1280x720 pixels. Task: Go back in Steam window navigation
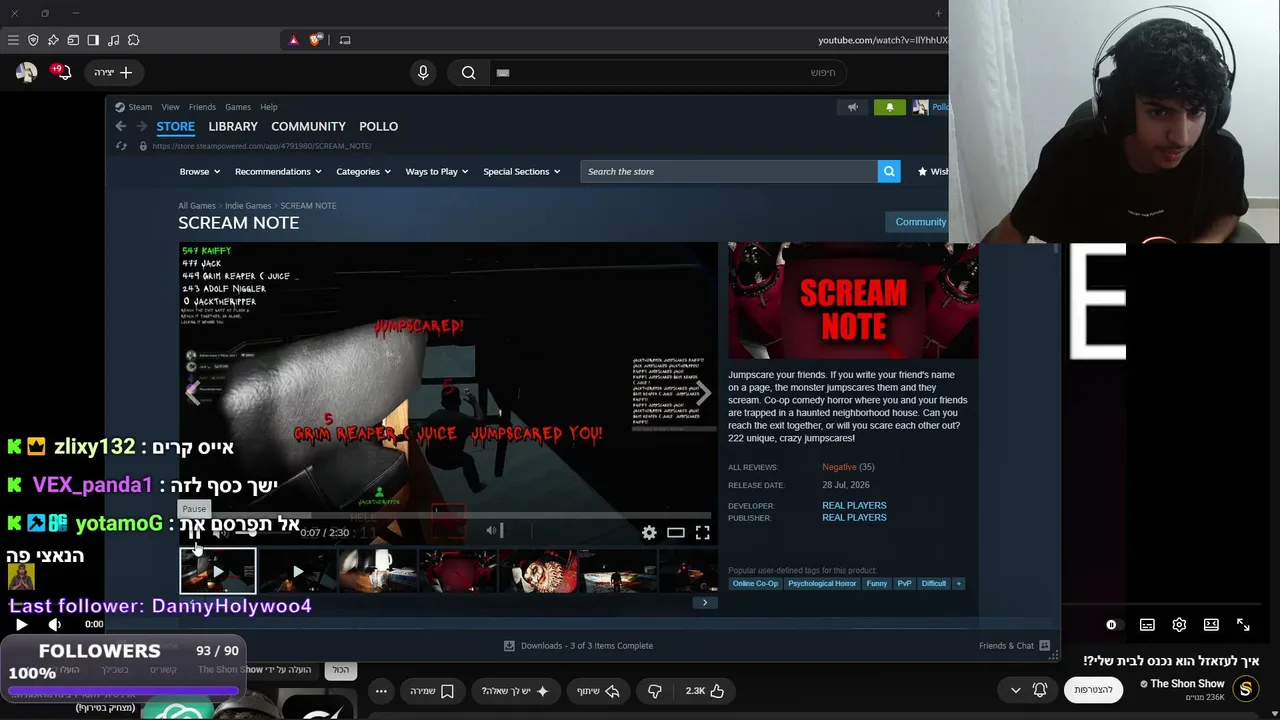point(121,126)
